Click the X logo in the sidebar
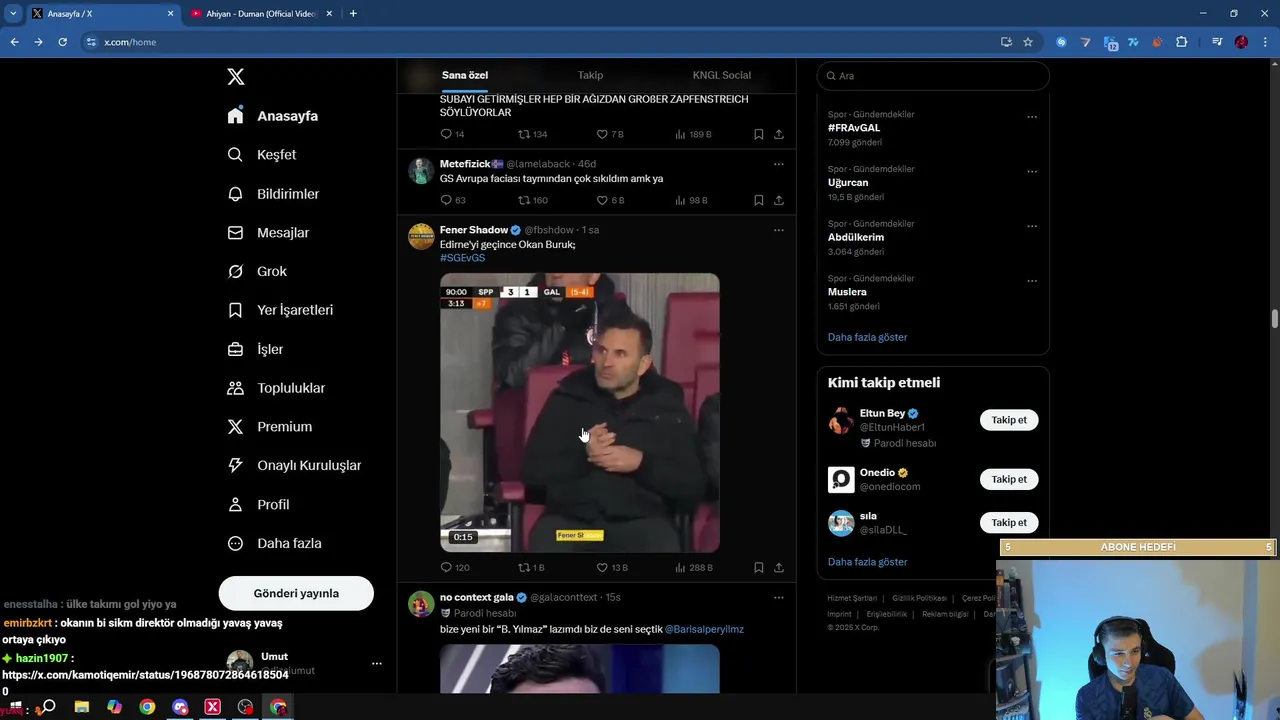Viewport: 1280px width, 720px height. tap(235, 77)
